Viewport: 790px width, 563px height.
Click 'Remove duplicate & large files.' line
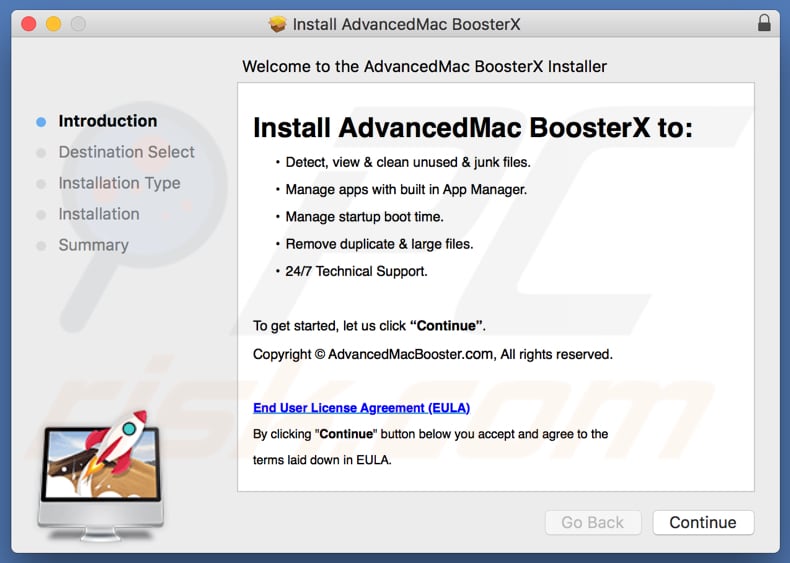coord(379,244)
